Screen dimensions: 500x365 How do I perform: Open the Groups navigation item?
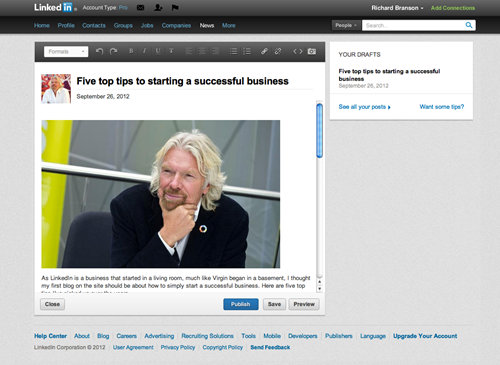pyautogui.click(x=123, y=25)
